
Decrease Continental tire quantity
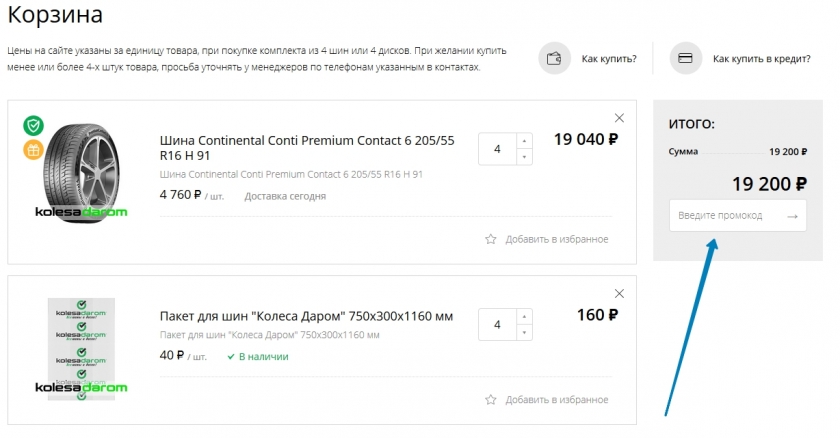pyautogui.click(x=525, y=157)
